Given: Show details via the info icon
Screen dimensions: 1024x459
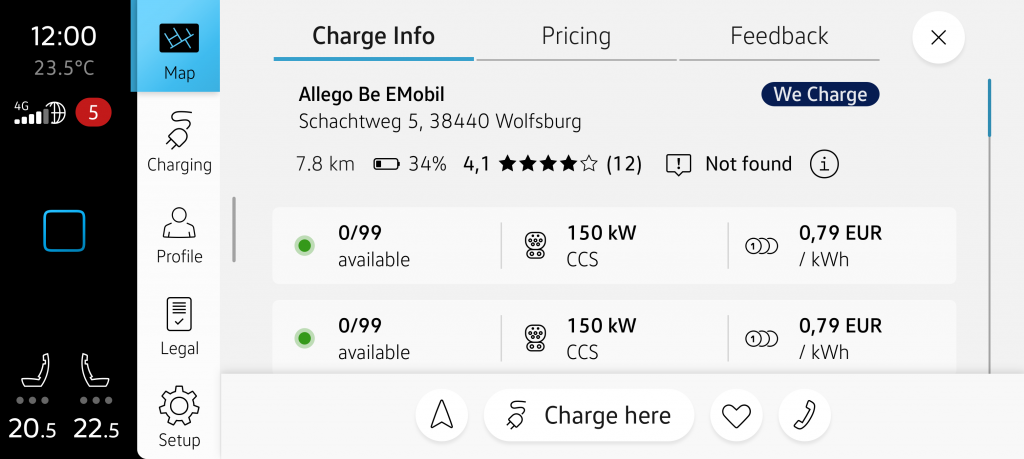Looking at the screenshot, I should (x=823, y=164).
